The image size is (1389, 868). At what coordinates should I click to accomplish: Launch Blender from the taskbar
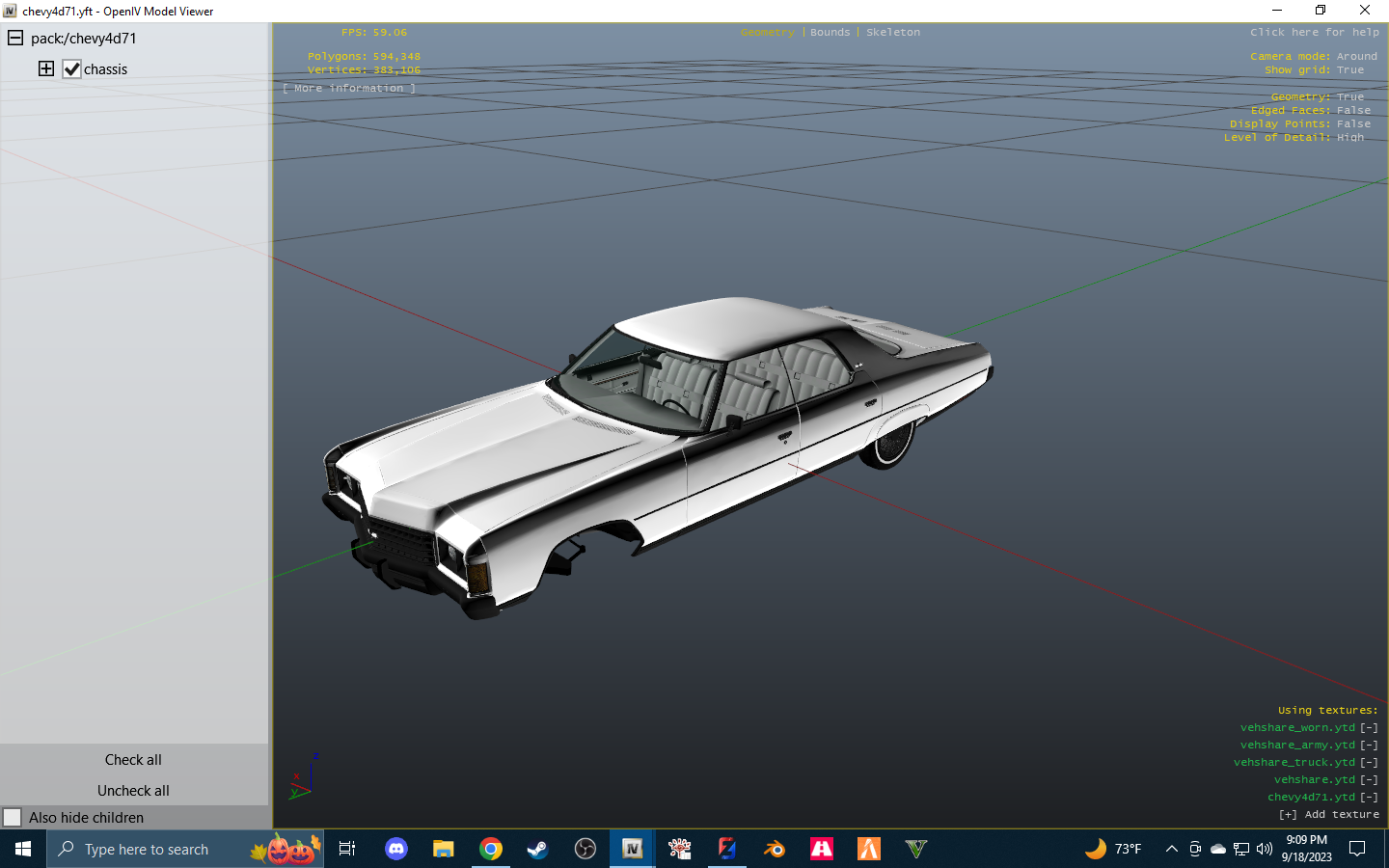point(774,849)
